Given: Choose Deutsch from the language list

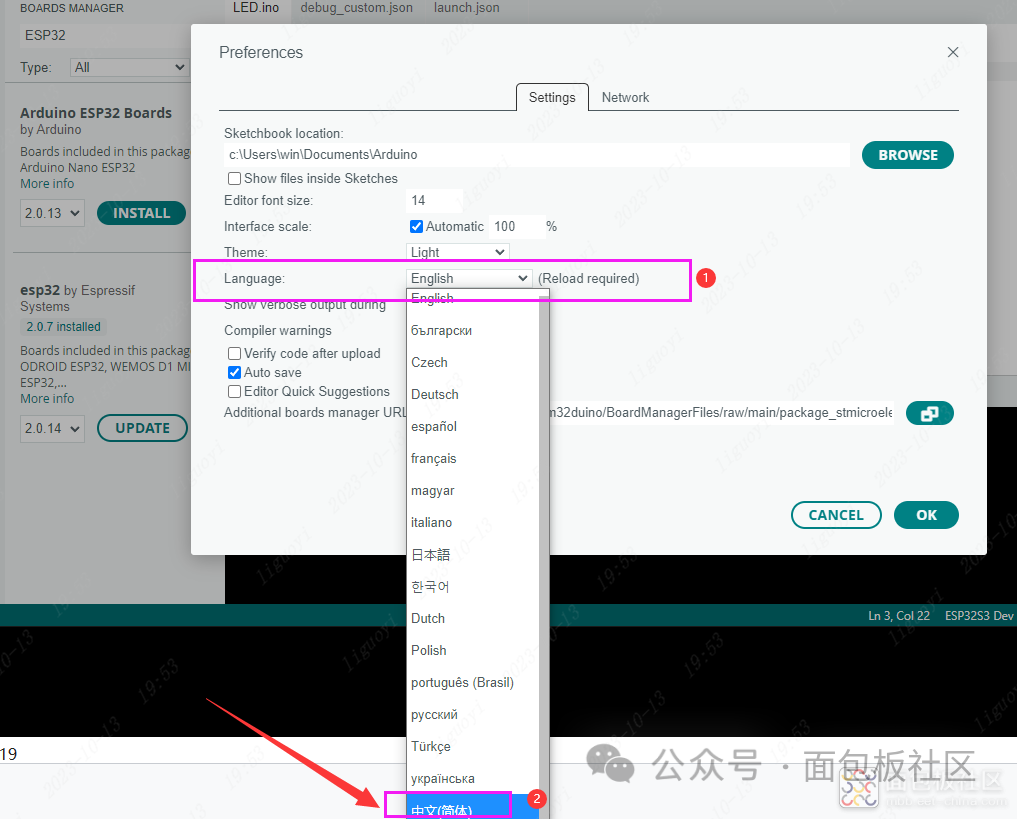Looking at the screenshot, I should click(473, 394).
